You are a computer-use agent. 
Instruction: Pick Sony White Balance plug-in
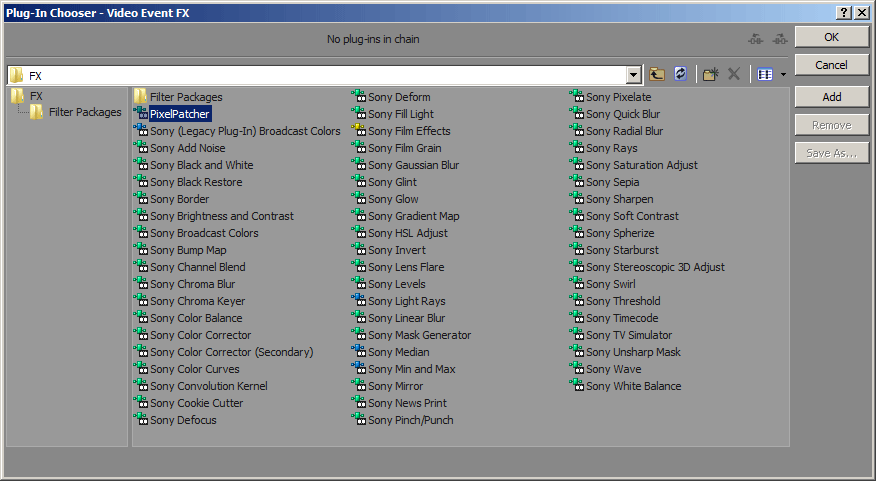coord(633,386)
